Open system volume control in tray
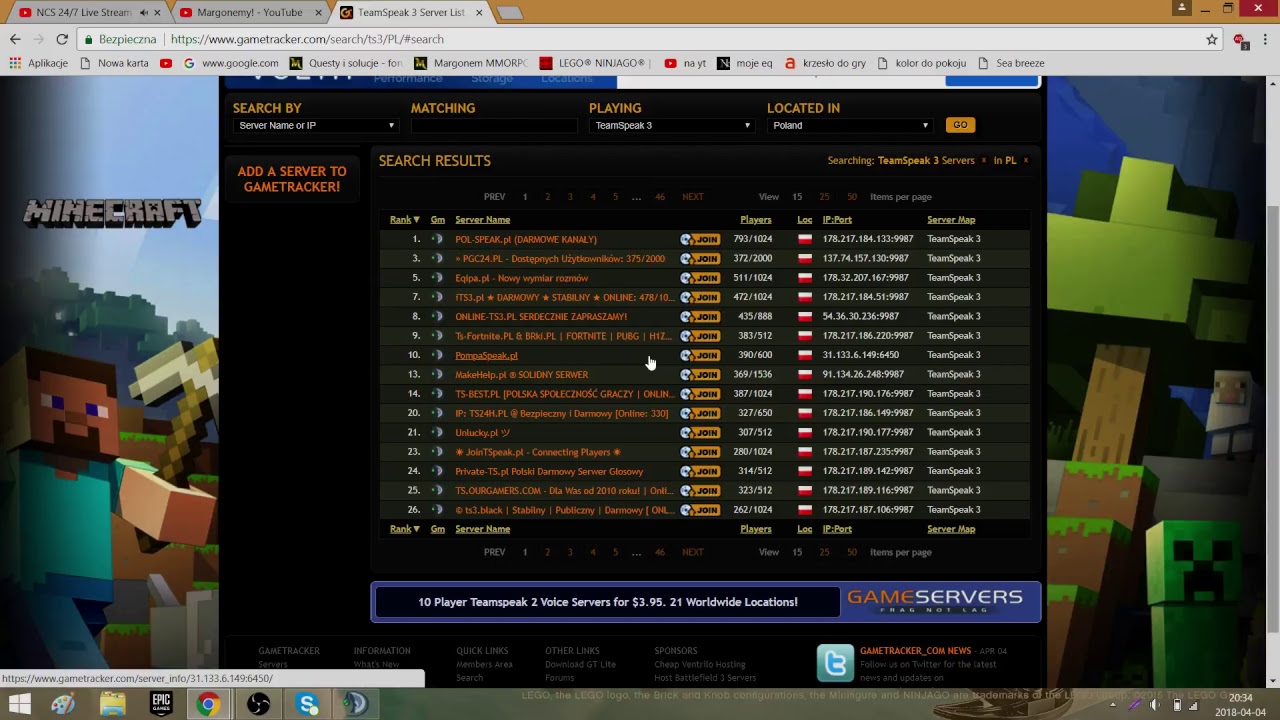The image size is (1280, 720). coord(1155,705)
